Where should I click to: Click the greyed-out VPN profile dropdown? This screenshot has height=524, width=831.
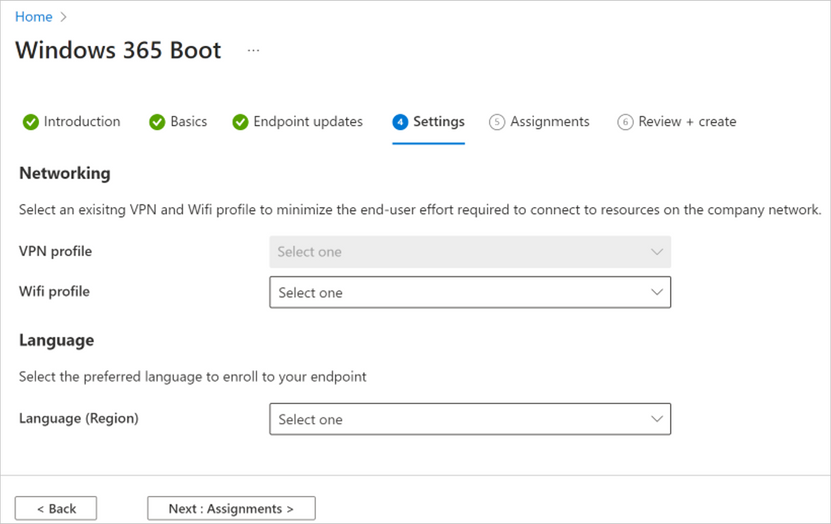coord(469,252)
